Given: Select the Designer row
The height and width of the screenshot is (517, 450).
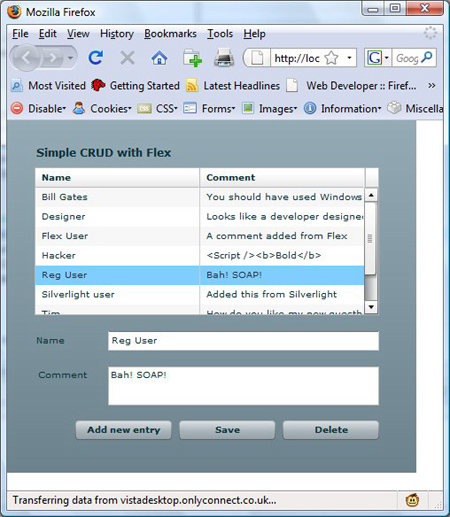Looking at the screenshot, I should (x=200, y=217).
